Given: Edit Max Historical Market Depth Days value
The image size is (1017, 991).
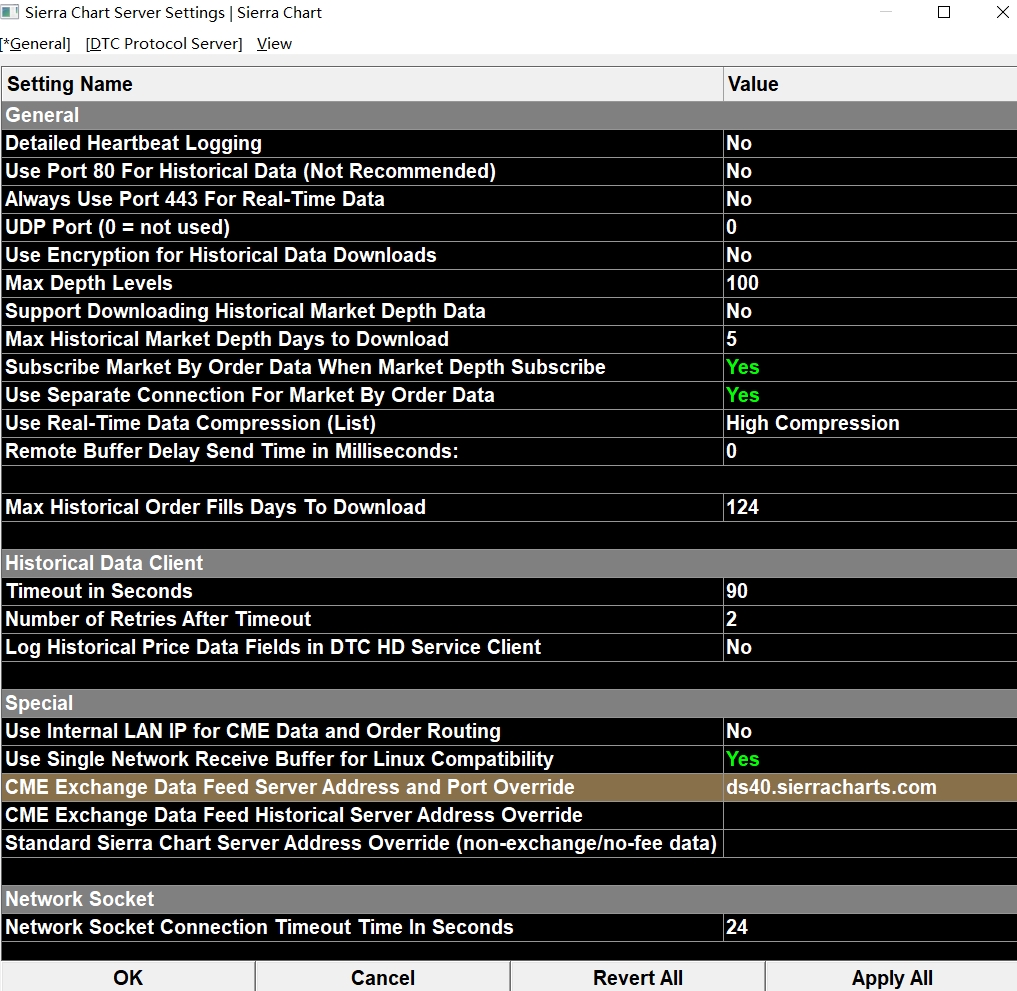Looking at the screenshot, I should [870, 339].
